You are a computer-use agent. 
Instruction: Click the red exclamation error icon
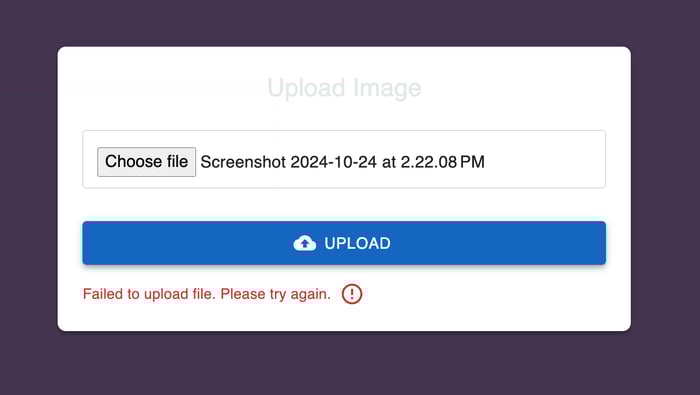coord(352,294)
